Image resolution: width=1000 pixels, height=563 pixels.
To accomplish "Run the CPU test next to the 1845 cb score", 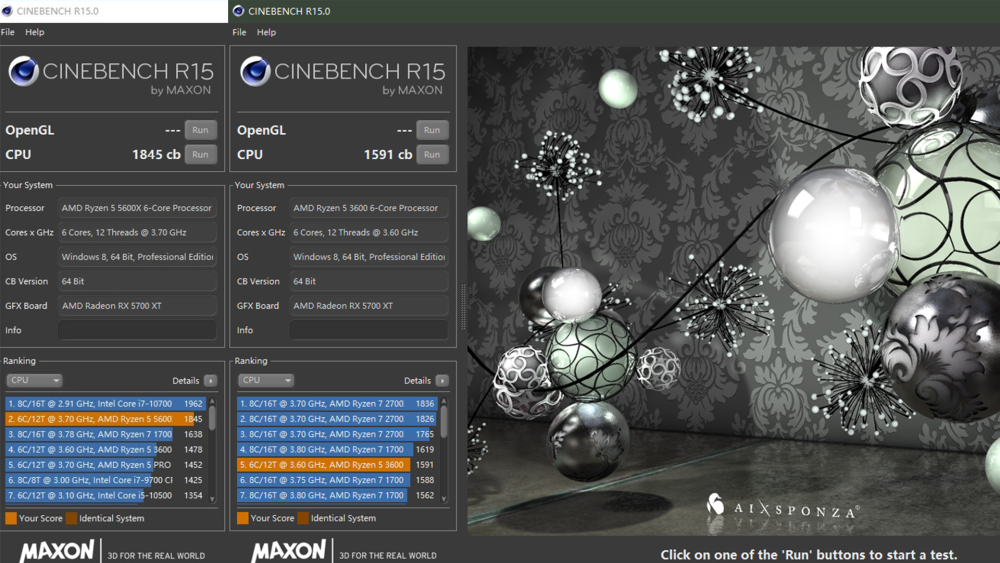I will click(x=200, y=155).
